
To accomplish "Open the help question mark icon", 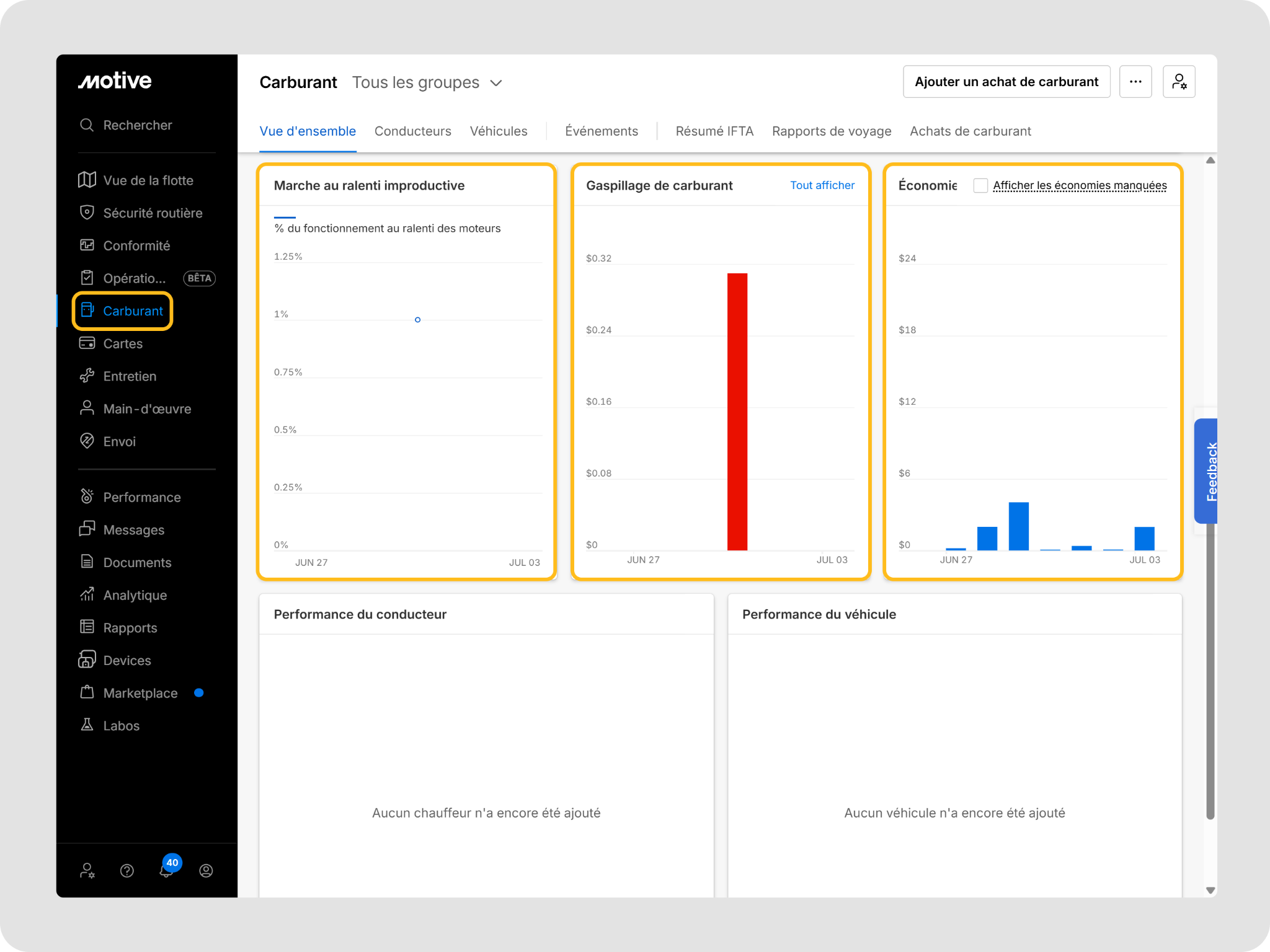I will [x=127, y=871].
